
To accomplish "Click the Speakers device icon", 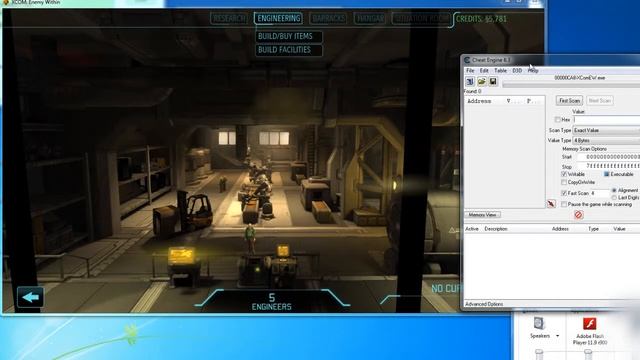I will click(539, 323).
